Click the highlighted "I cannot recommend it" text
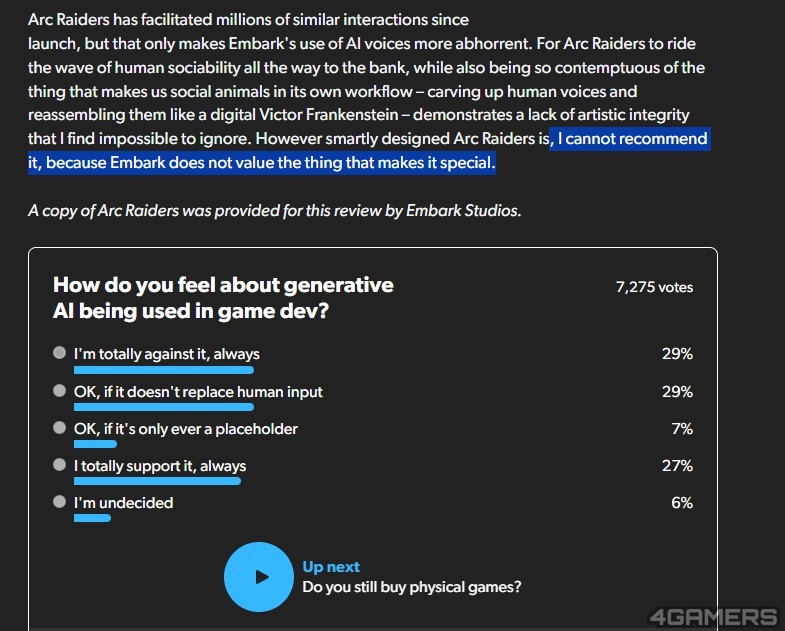The width and height of the screenshot is (785, 631). 630,139
